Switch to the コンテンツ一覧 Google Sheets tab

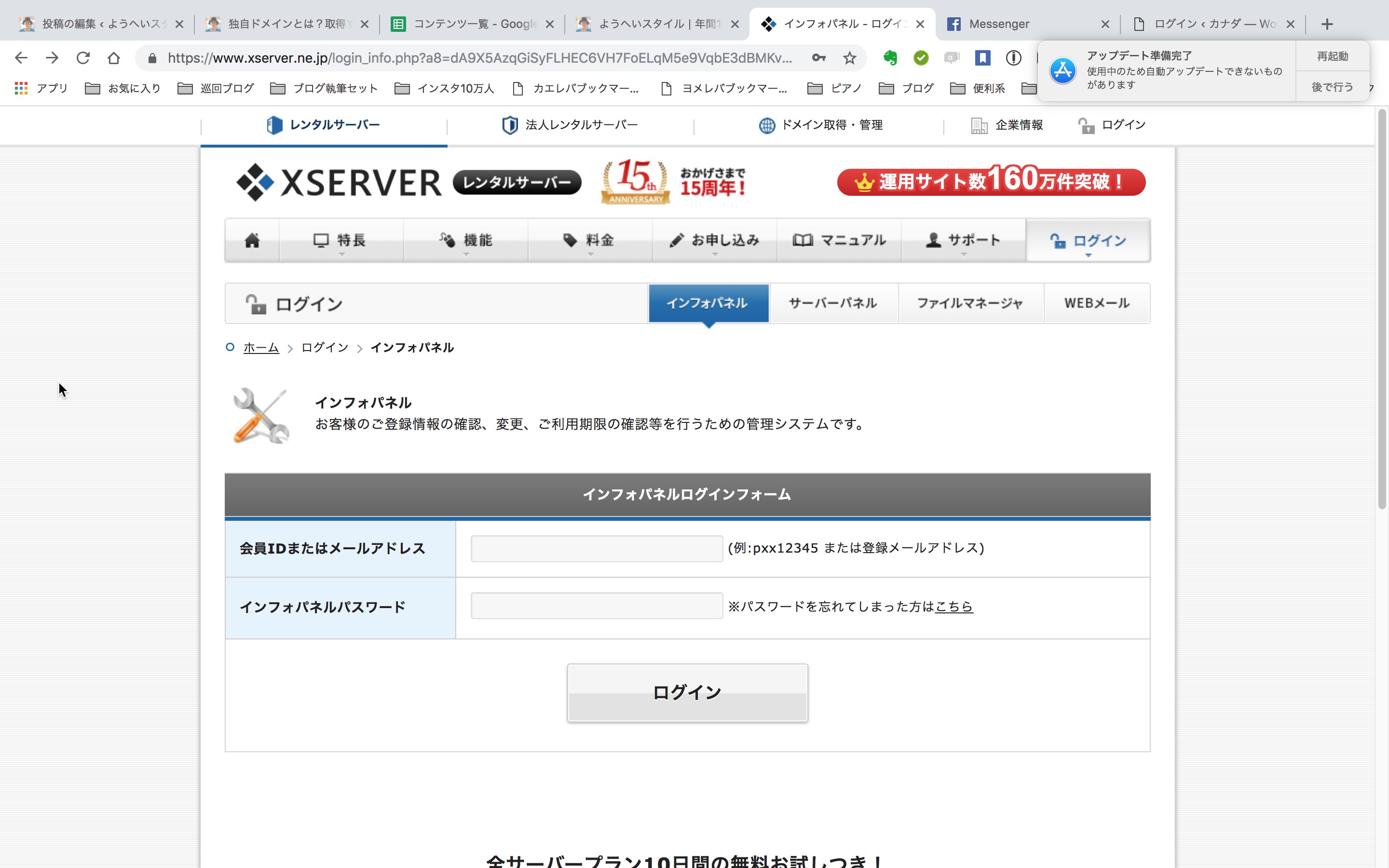pos(472,24)
